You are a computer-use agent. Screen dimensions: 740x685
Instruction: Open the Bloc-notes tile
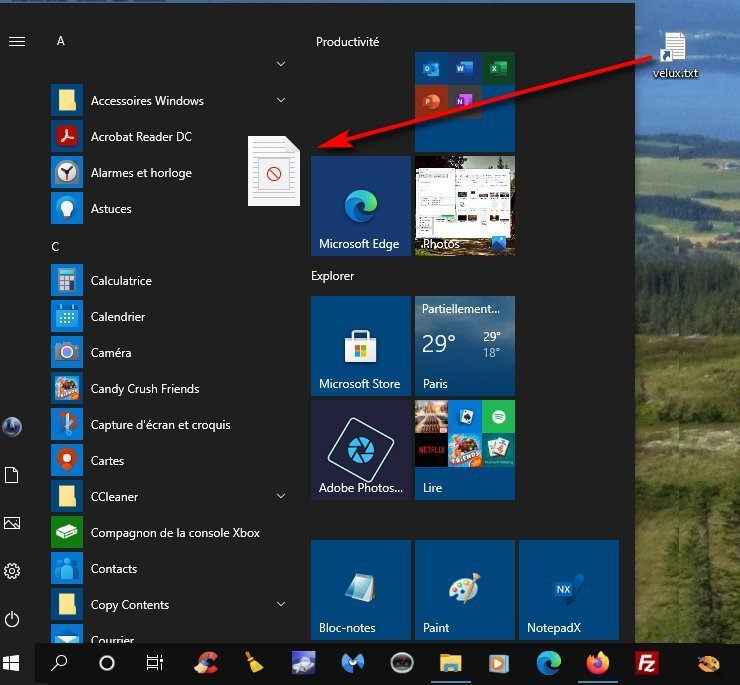pyautogui.click(x=361, y=590)
